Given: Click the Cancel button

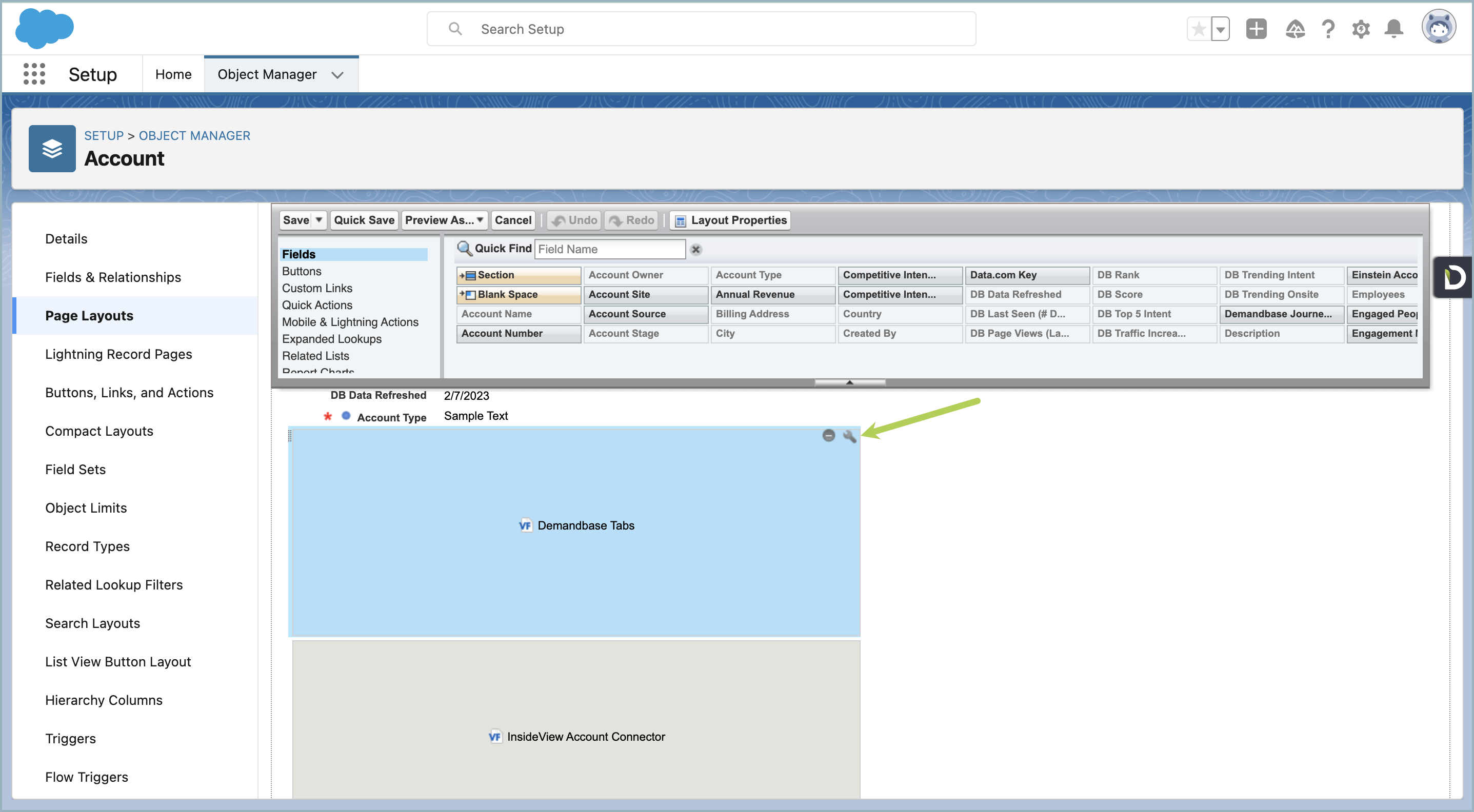Looking at the screenshot, I should pyautogui.click(x=513, y=220).
